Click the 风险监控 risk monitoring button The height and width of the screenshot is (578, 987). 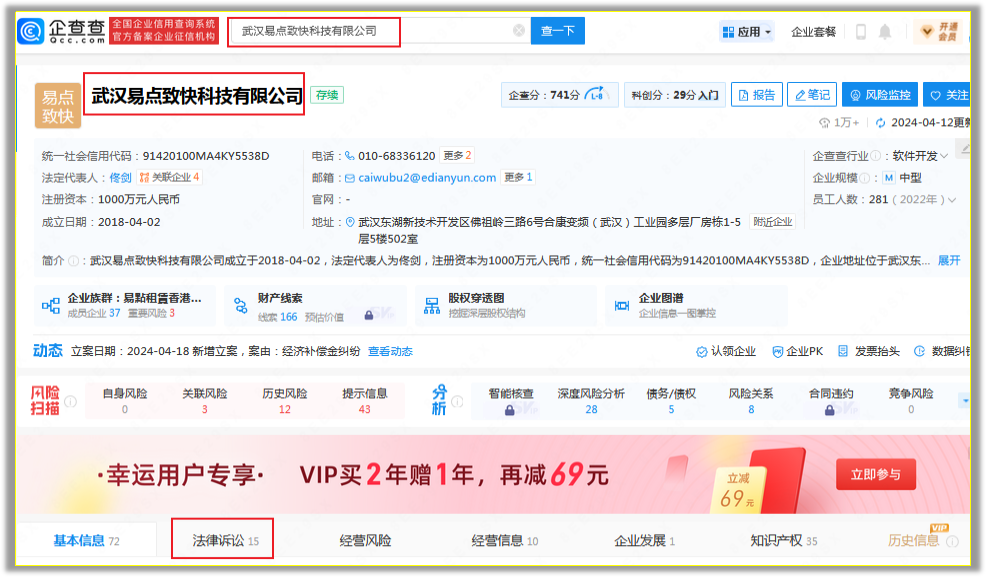(880, 95)
